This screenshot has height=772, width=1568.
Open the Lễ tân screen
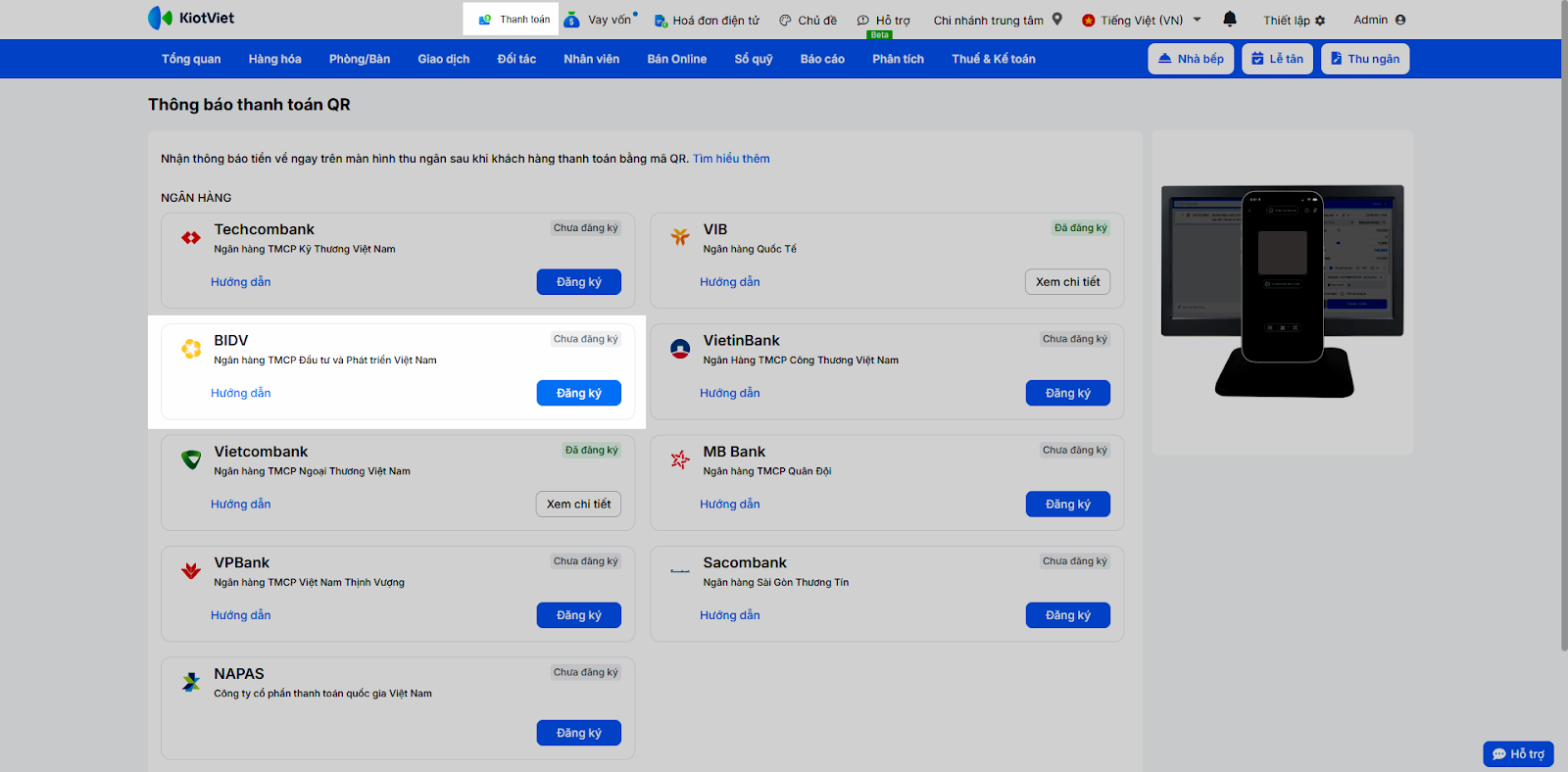[x=1277, y=59]
